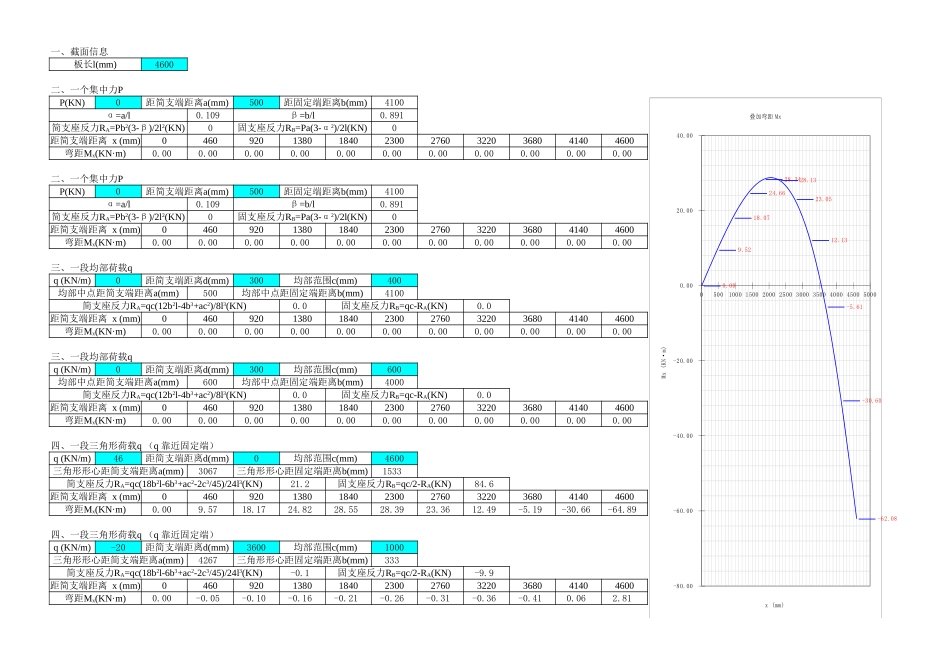Click the chart x (mm) axis title
This screenshot has width=950, height=672.
click(x=774, y=605)
